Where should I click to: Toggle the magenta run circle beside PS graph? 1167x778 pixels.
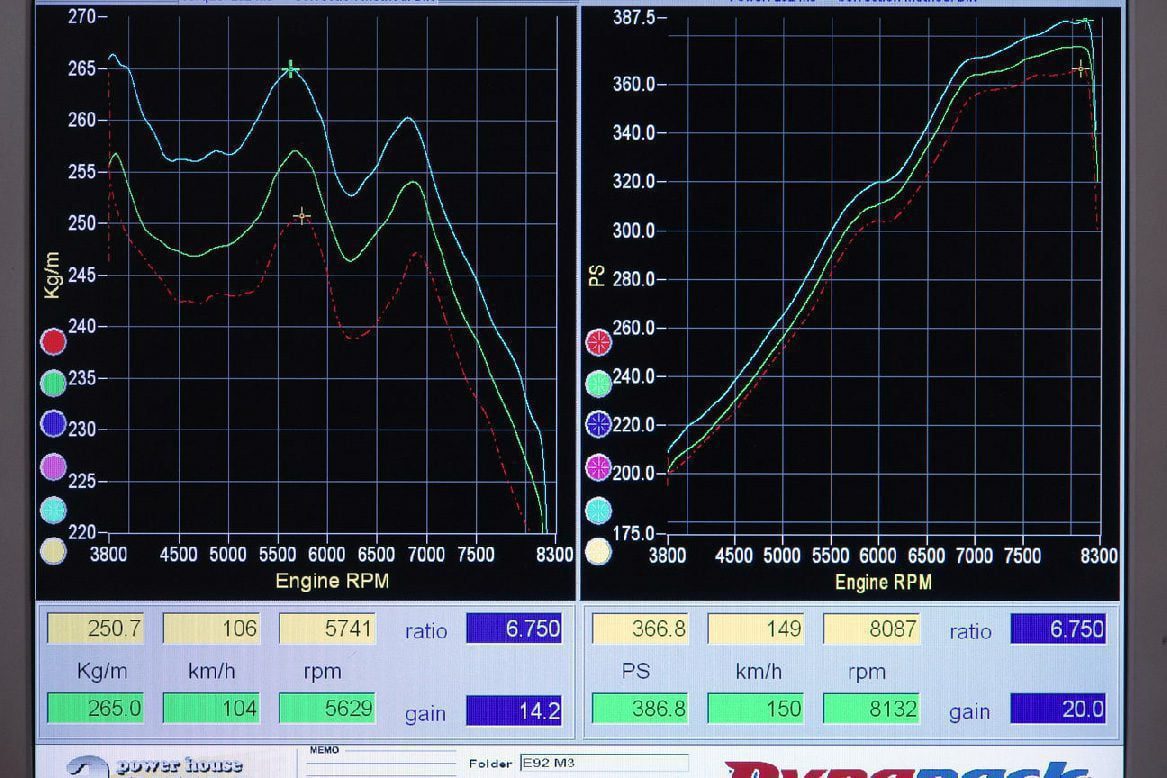click(x=598, y=466)
